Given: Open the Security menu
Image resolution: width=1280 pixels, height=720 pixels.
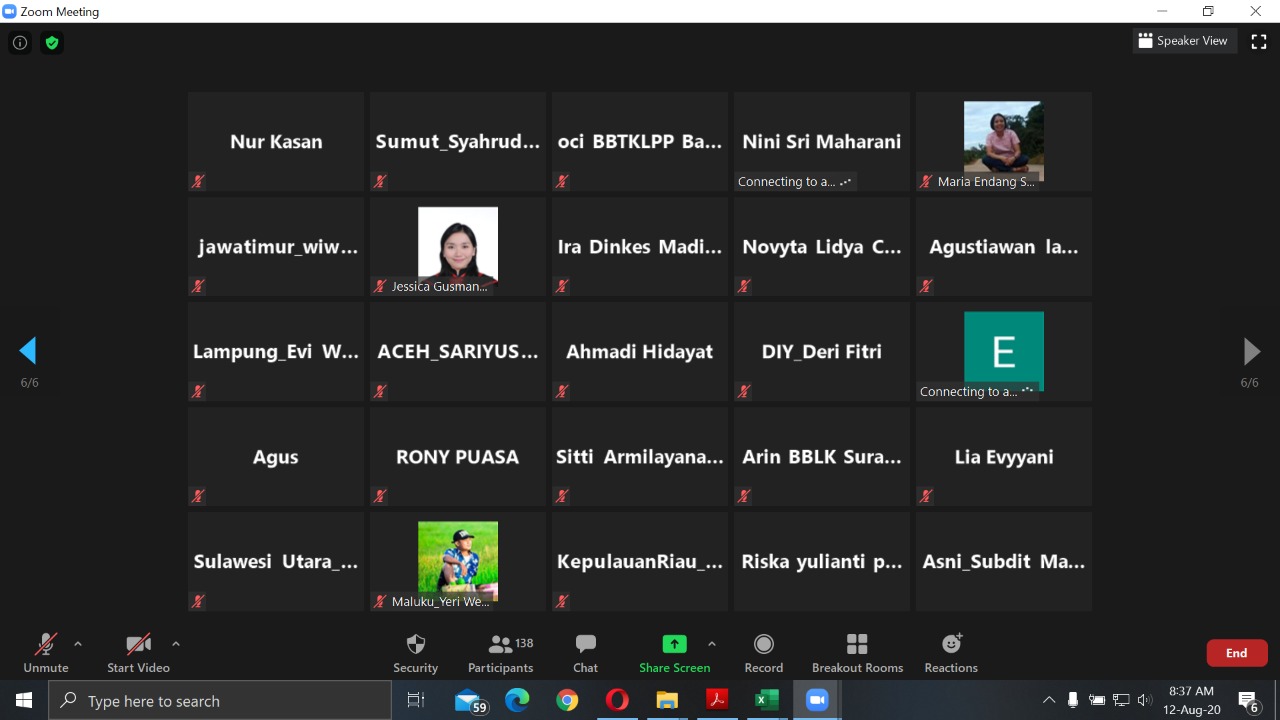Looking at the screenshot, I should point(416,653).
